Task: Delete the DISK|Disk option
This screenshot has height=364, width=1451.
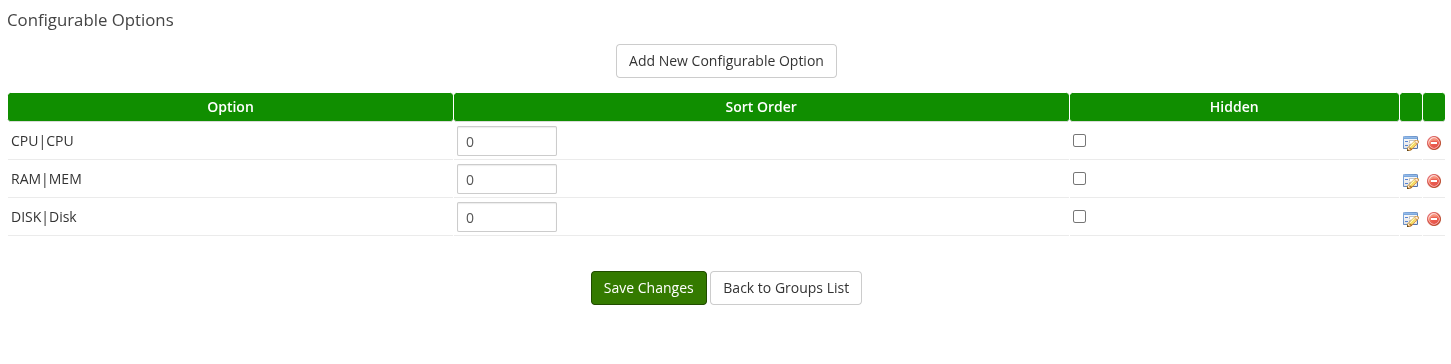Action: pos(1433,219)
